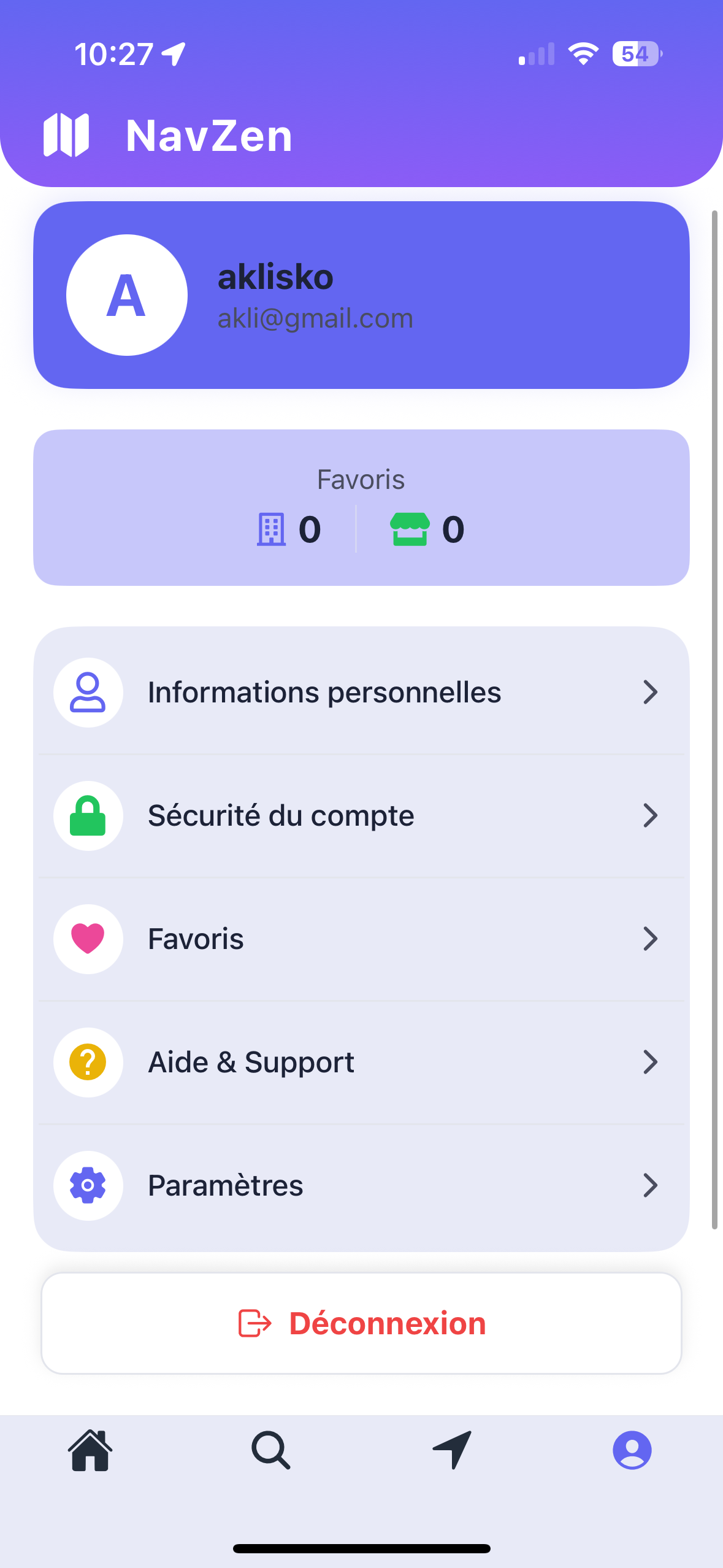Tap the green lock security icon
The image size is (723, 1568).
(88, 816)
